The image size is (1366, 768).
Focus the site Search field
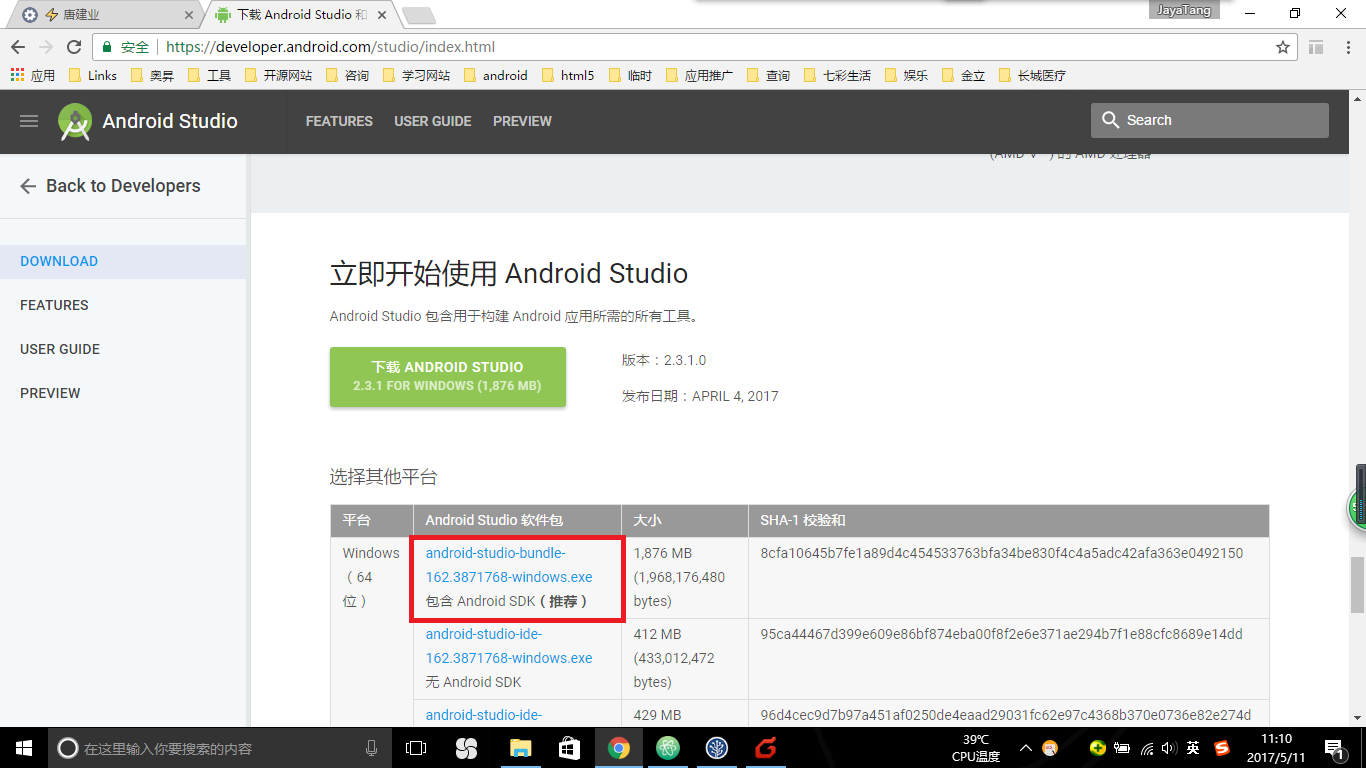point(1210,120)
